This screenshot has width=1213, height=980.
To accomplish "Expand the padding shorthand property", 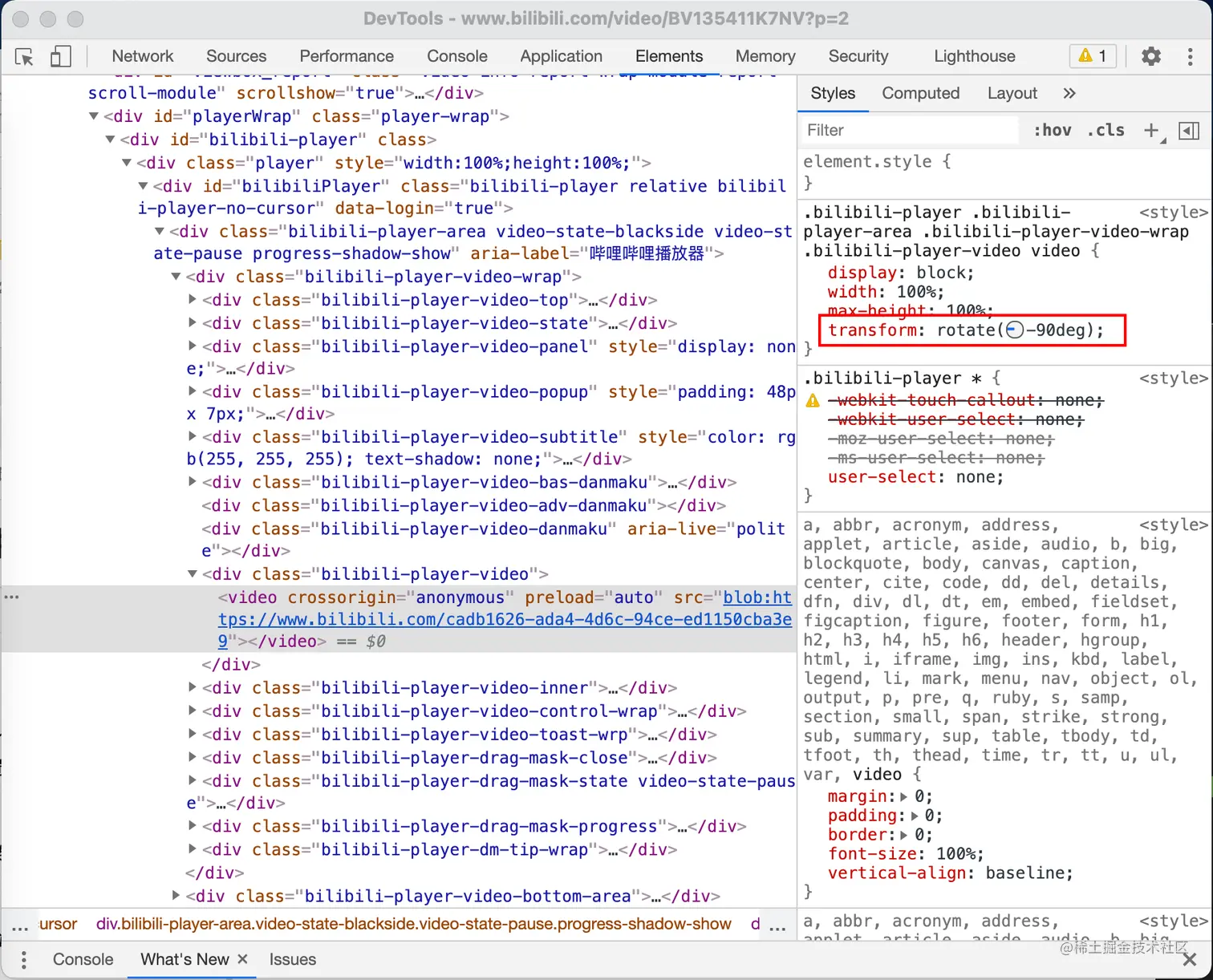I will (915, 816).
